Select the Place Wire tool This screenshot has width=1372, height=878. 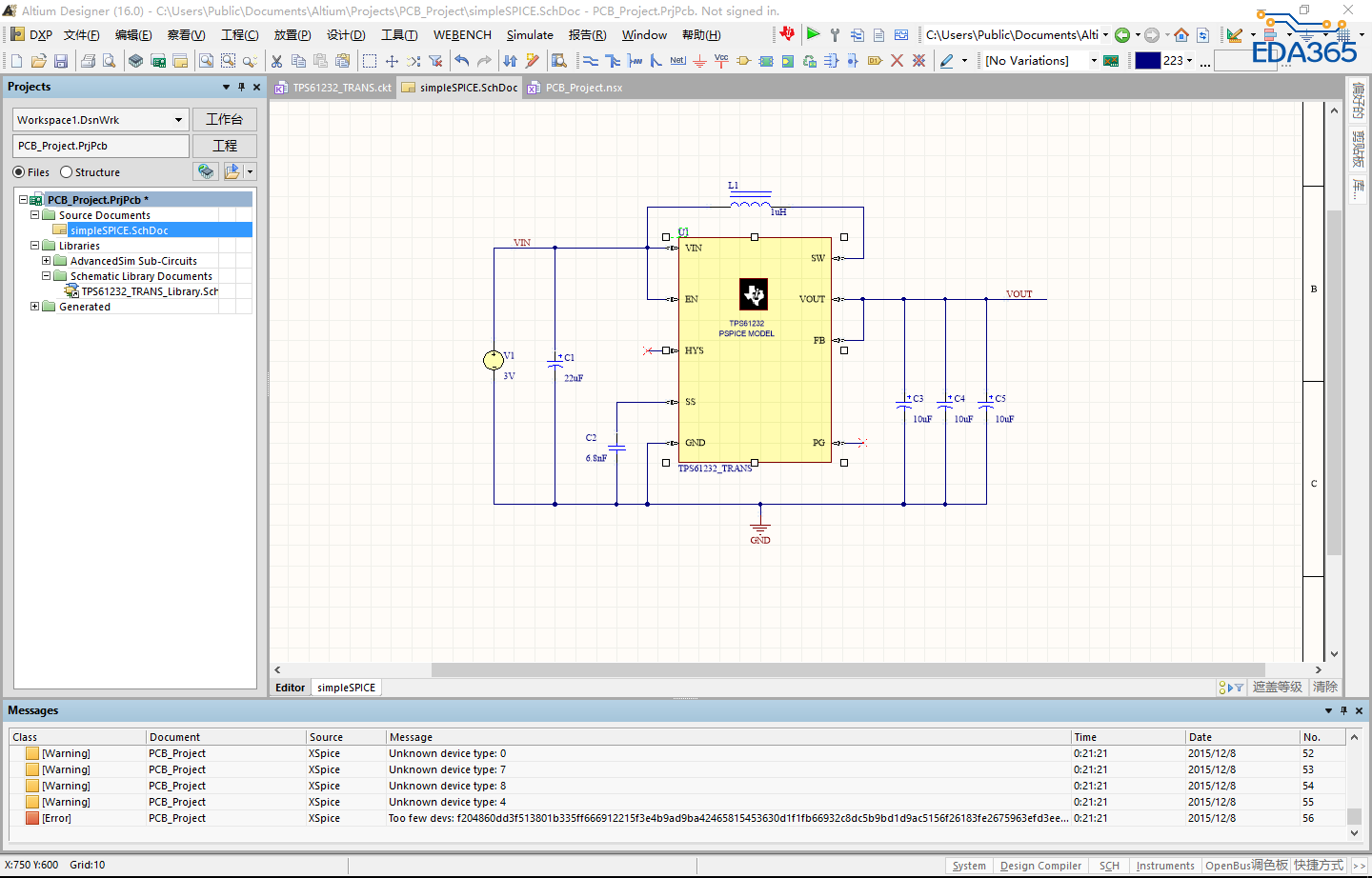591,61
